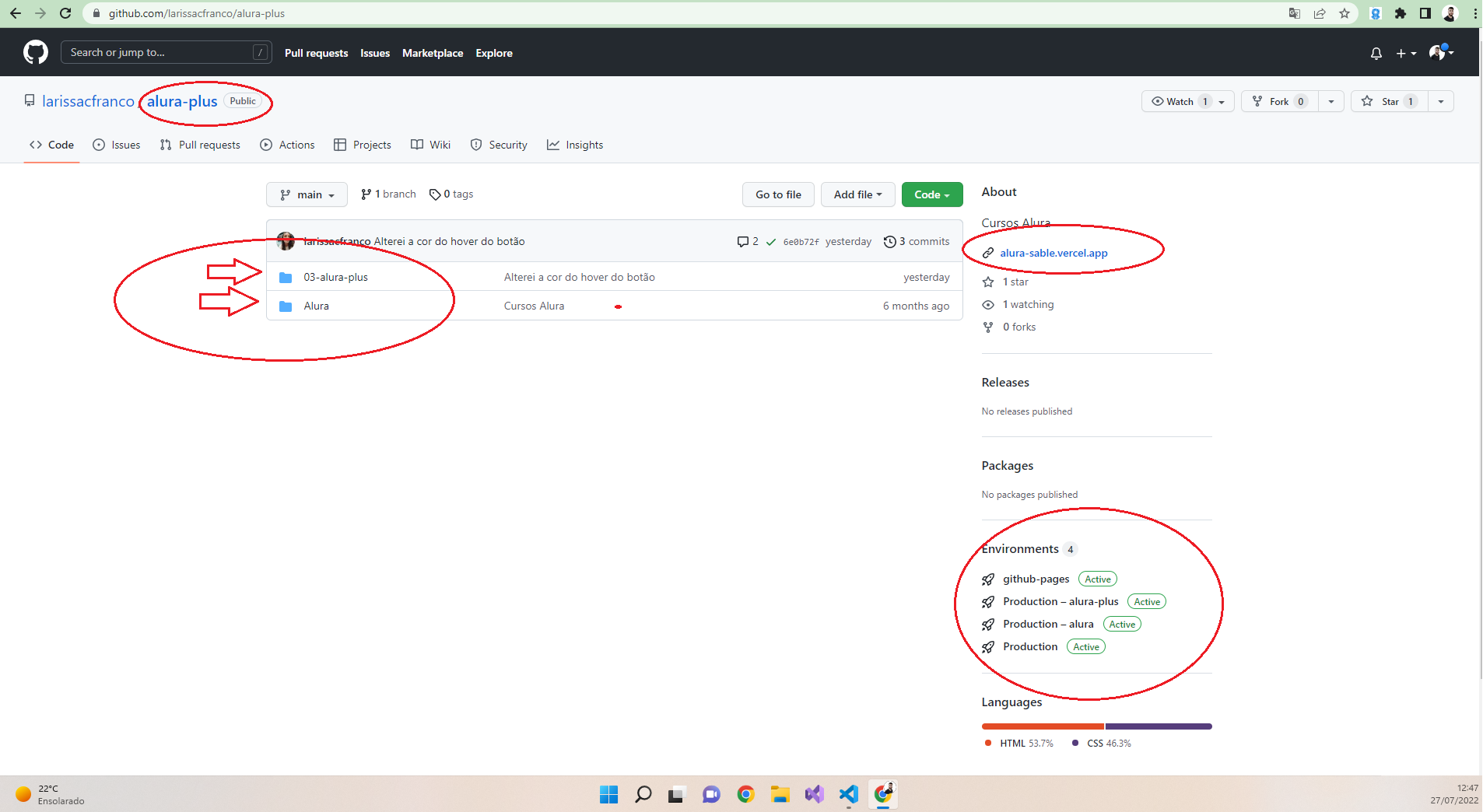Select the repository Issues tab
Screen dimensions: 1483x812
[x=117, y=145]
